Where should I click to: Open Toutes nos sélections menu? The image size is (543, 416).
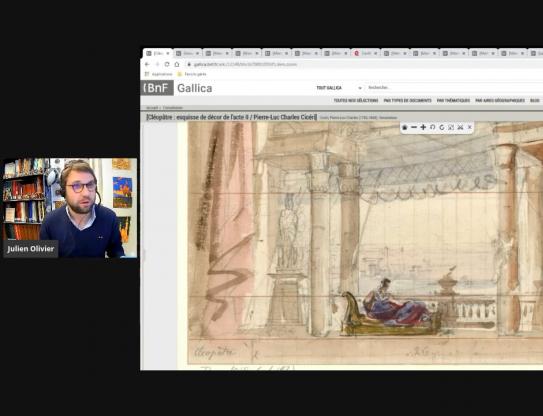pyautogui.click(x=356, y=100)
